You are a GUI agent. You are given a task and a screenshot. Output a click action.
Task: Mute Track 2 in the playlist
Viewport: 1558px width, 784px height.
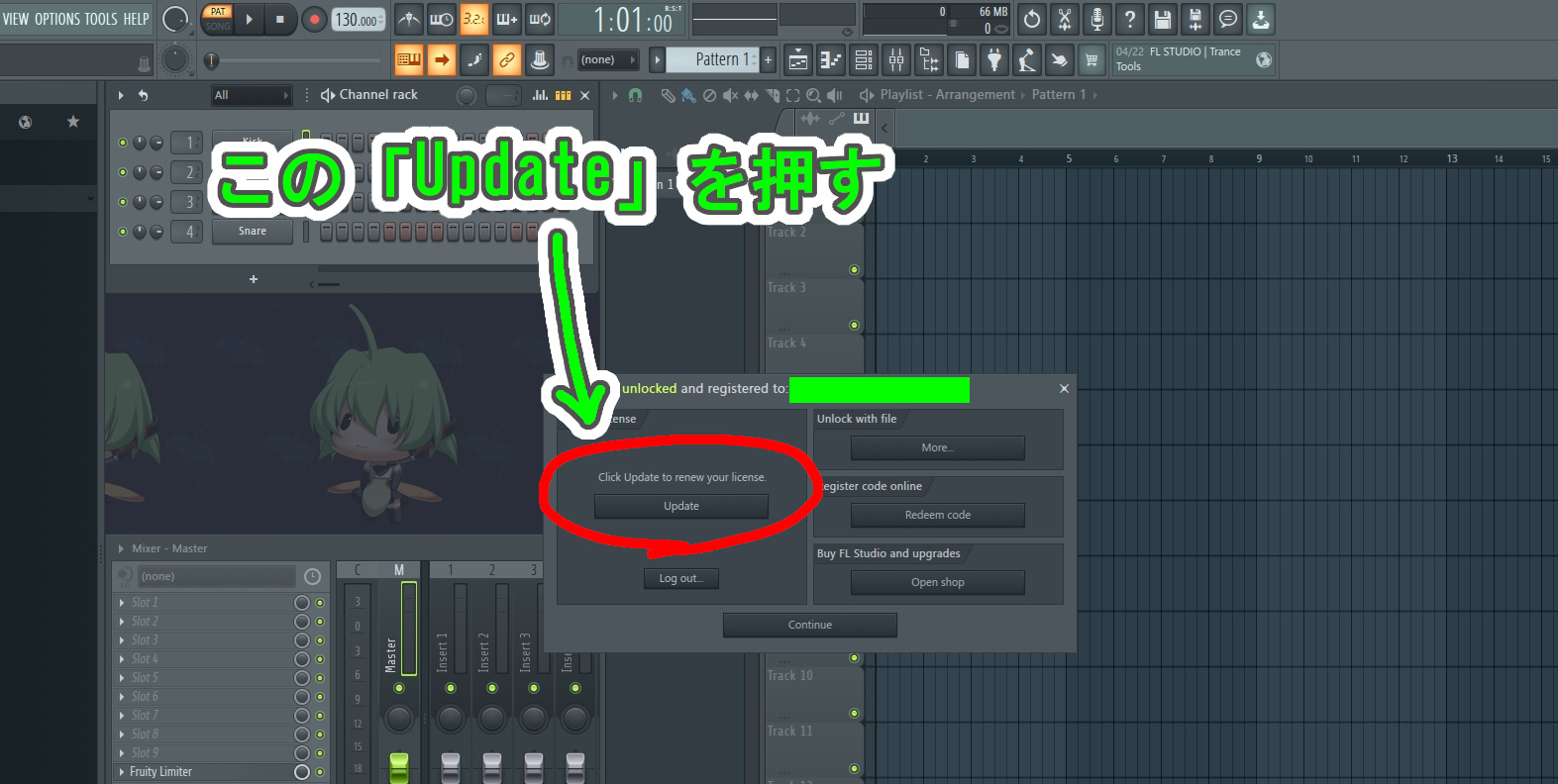pyautogui.click(x=854, y=269)
